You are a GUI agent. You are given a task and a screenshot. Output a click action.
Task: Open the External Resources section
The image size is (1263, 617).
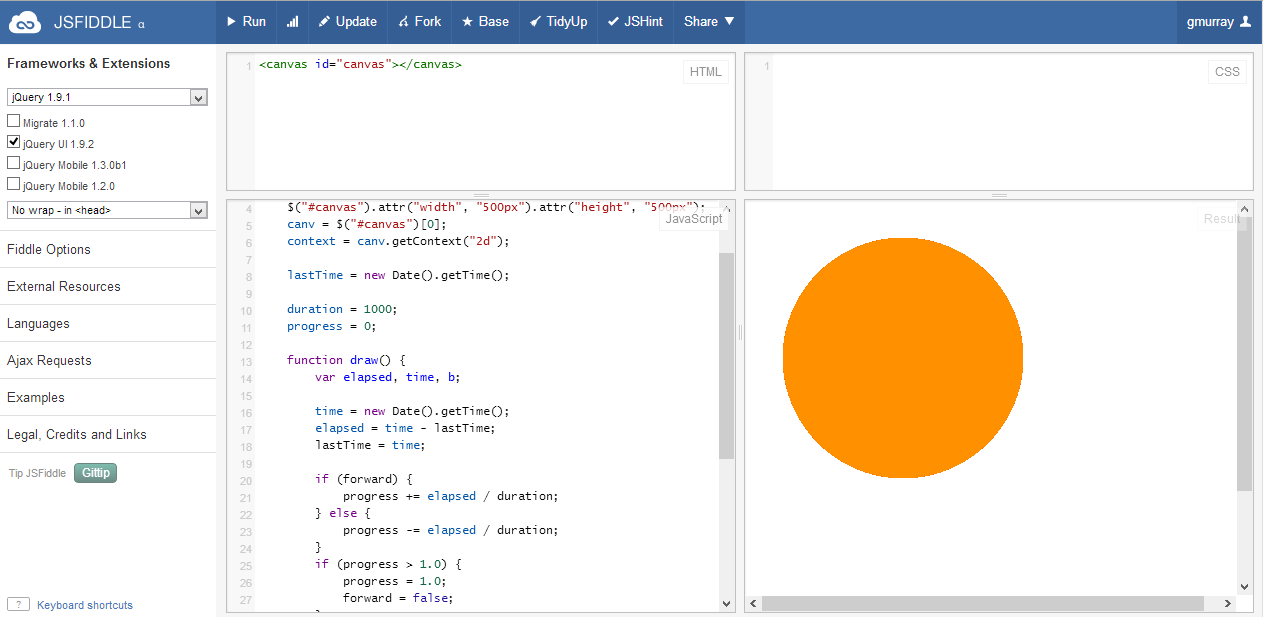(x=64, y=287)
